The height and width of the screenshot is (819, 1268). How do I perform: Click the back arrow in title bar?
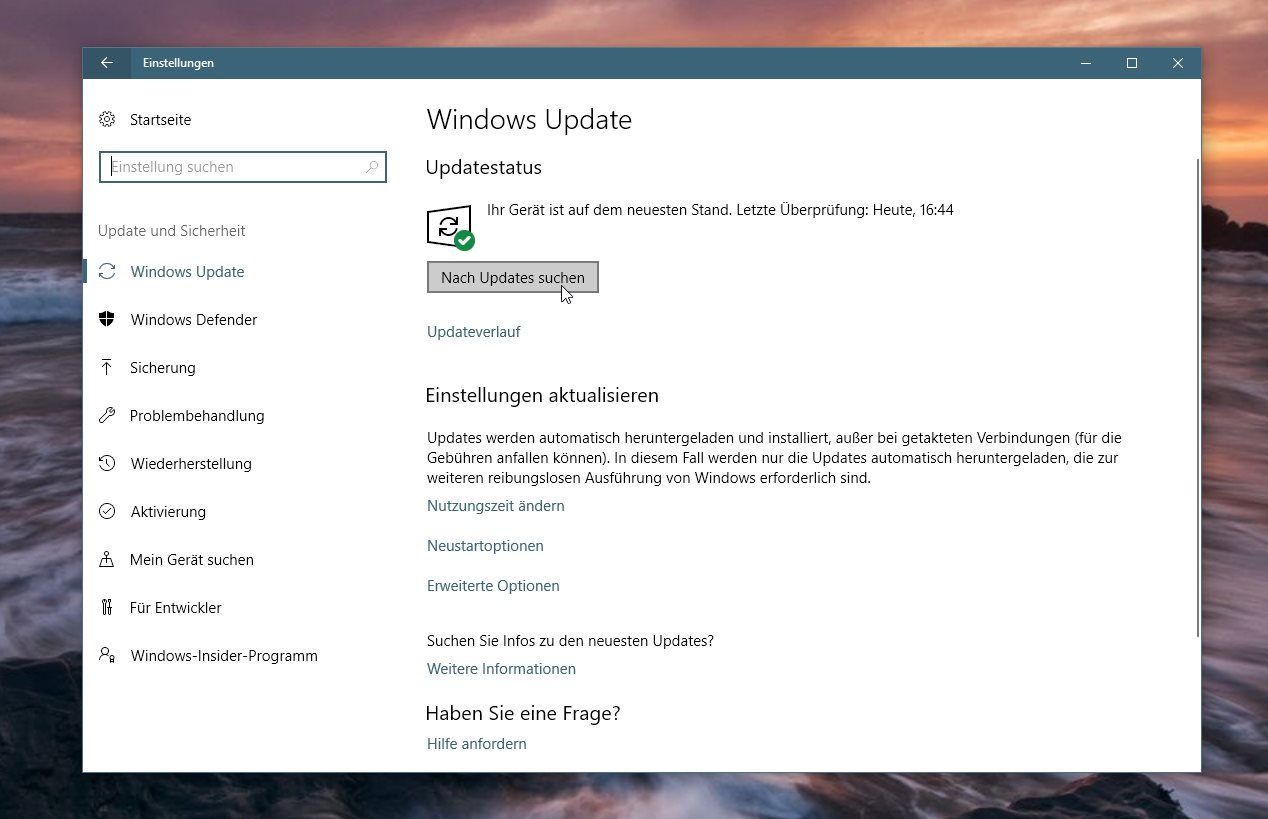click(x=107, y=63)
